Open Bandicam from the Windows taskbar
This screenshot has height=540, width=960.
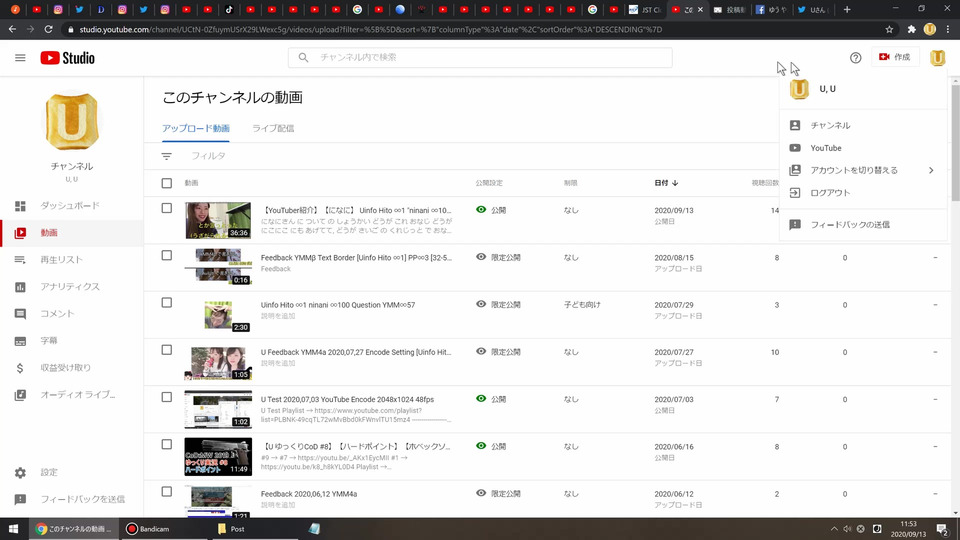coord(154,528)
